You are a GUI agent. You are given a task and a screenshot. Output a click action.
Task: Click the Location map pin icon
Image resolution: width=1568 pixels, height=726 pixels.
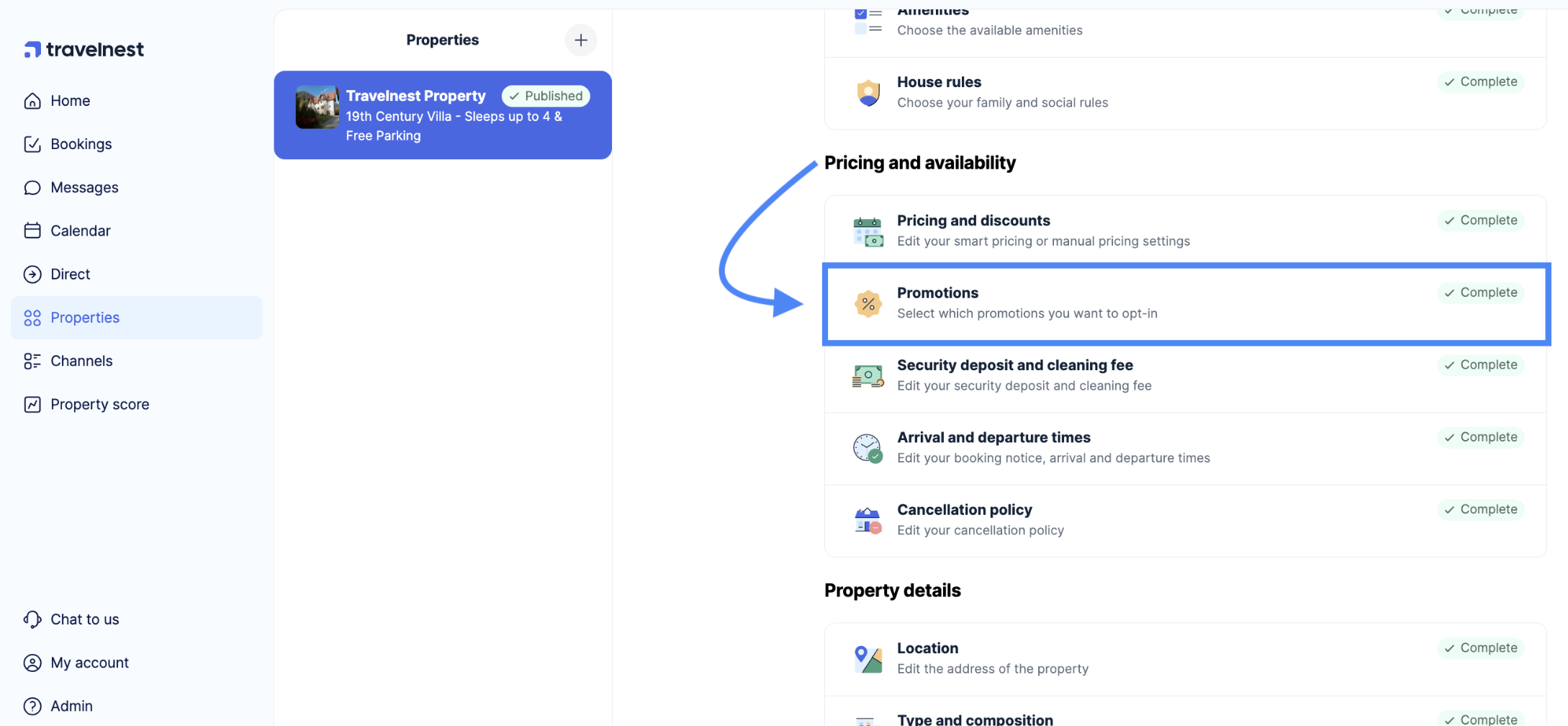(x=868, y=658)
